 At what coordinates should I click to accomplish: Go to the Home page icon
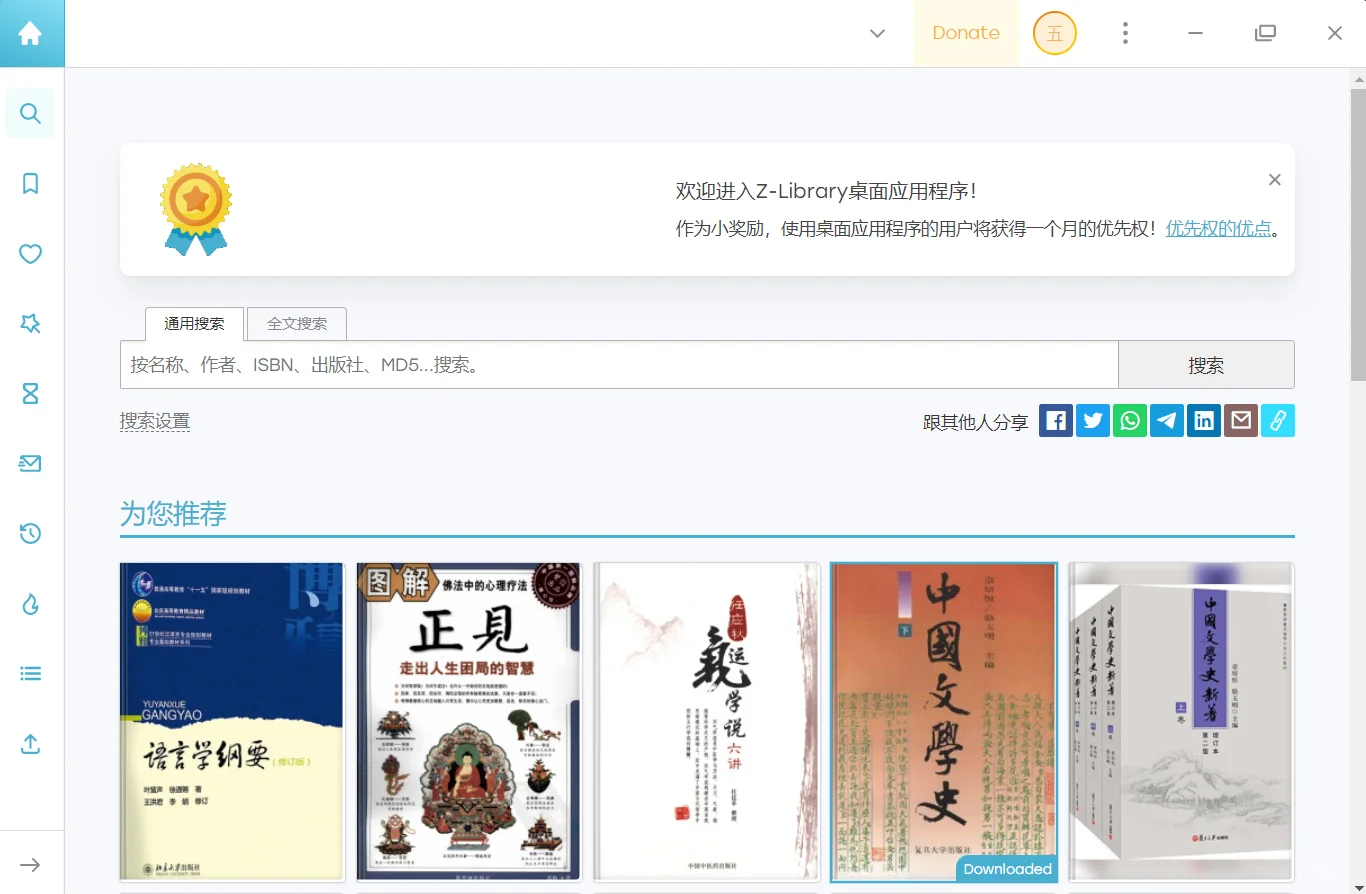[x=31, y=33]
